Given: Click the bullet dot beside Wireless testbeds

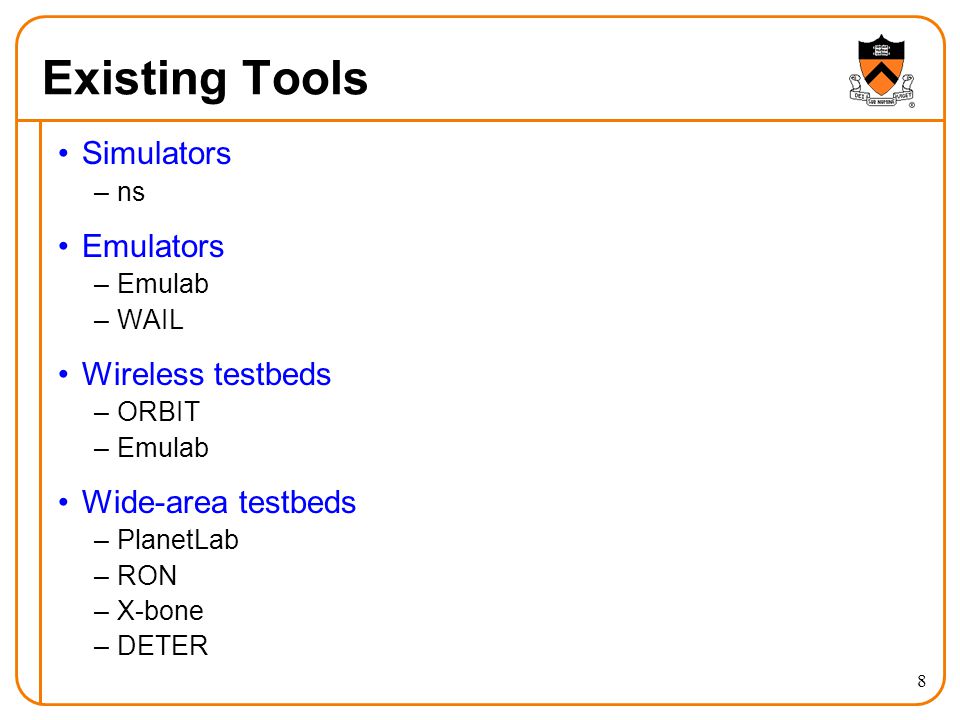Looking at the screenshot, I should pyautogui.click(x=63, y=374).
